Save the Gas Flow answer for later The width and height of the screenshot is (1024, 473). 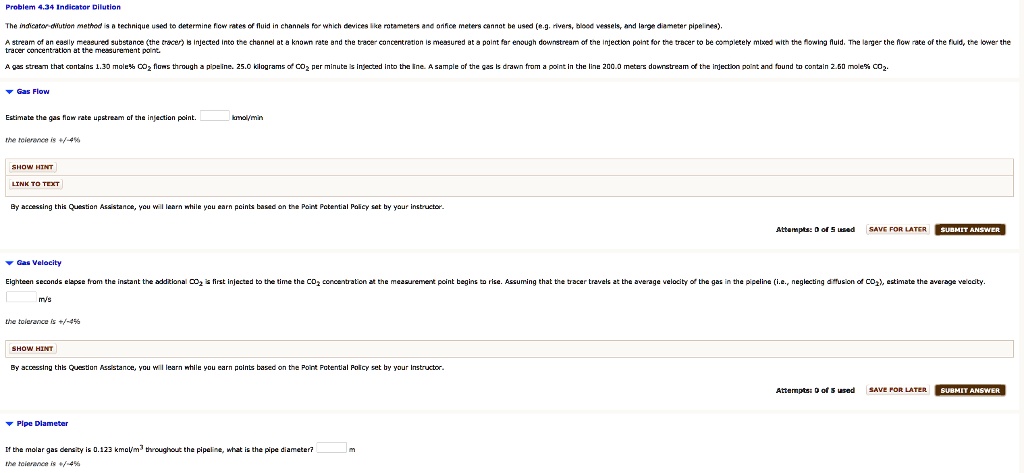pos(898,230)
